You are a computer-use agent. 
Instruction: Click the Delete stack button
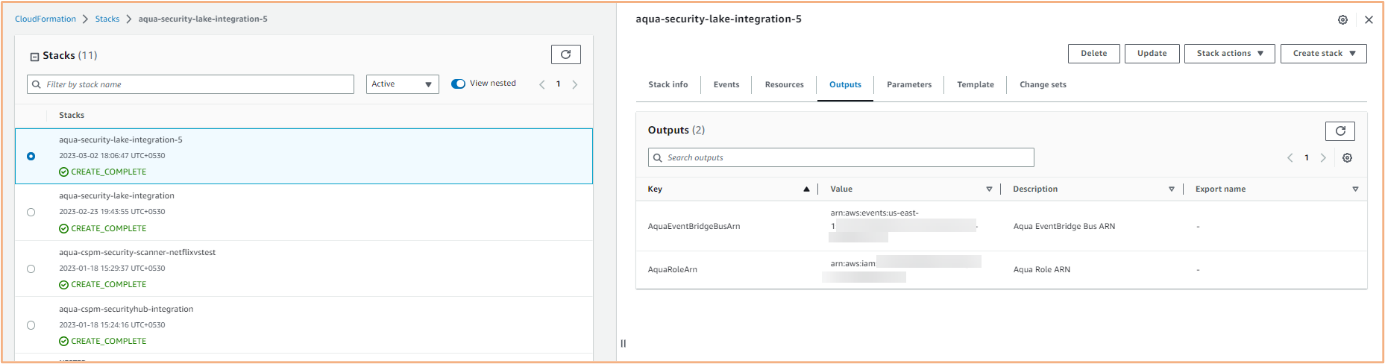coord(1094,54)
